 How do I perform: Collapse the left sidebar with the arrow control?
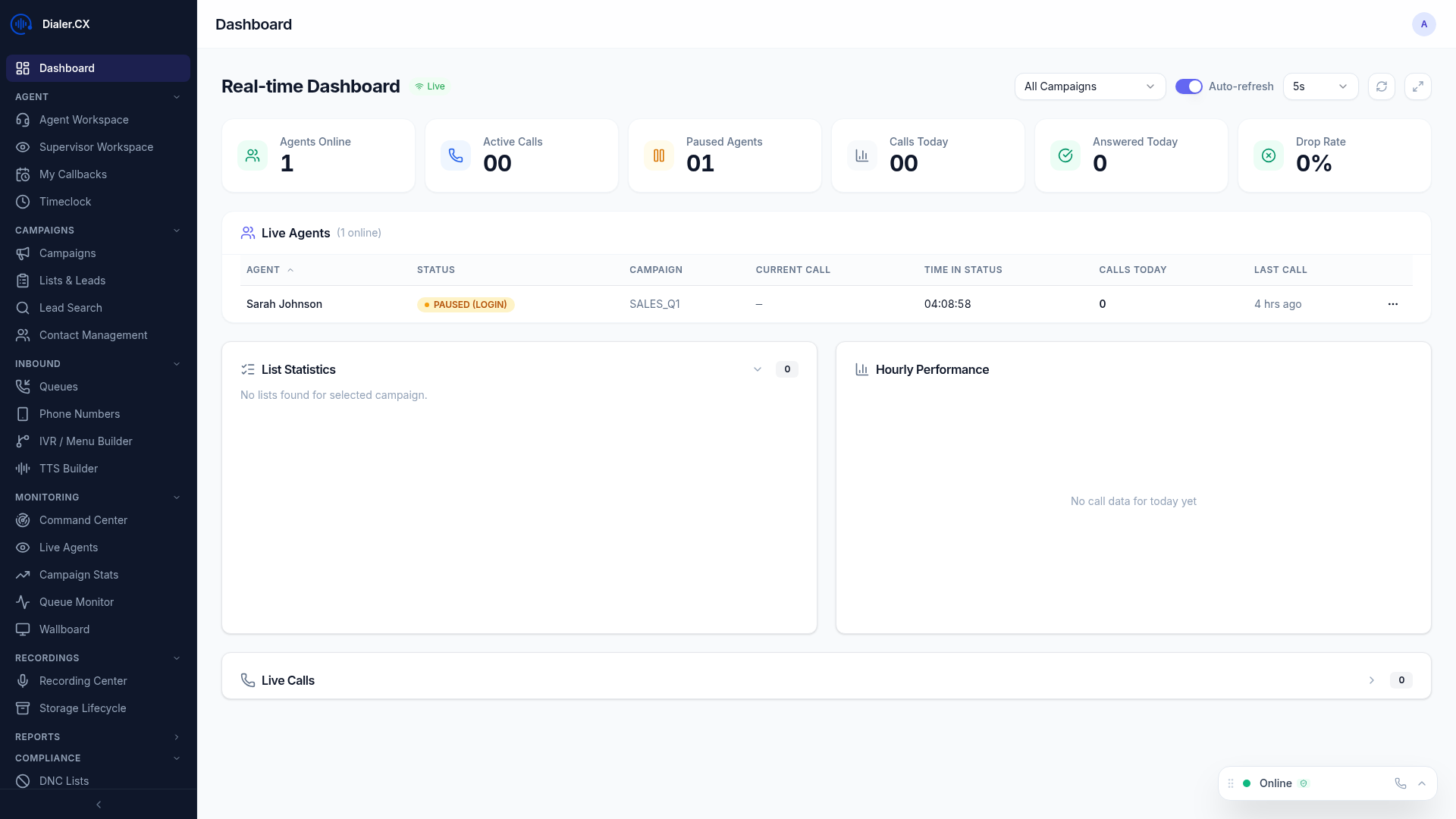[98, 805]
